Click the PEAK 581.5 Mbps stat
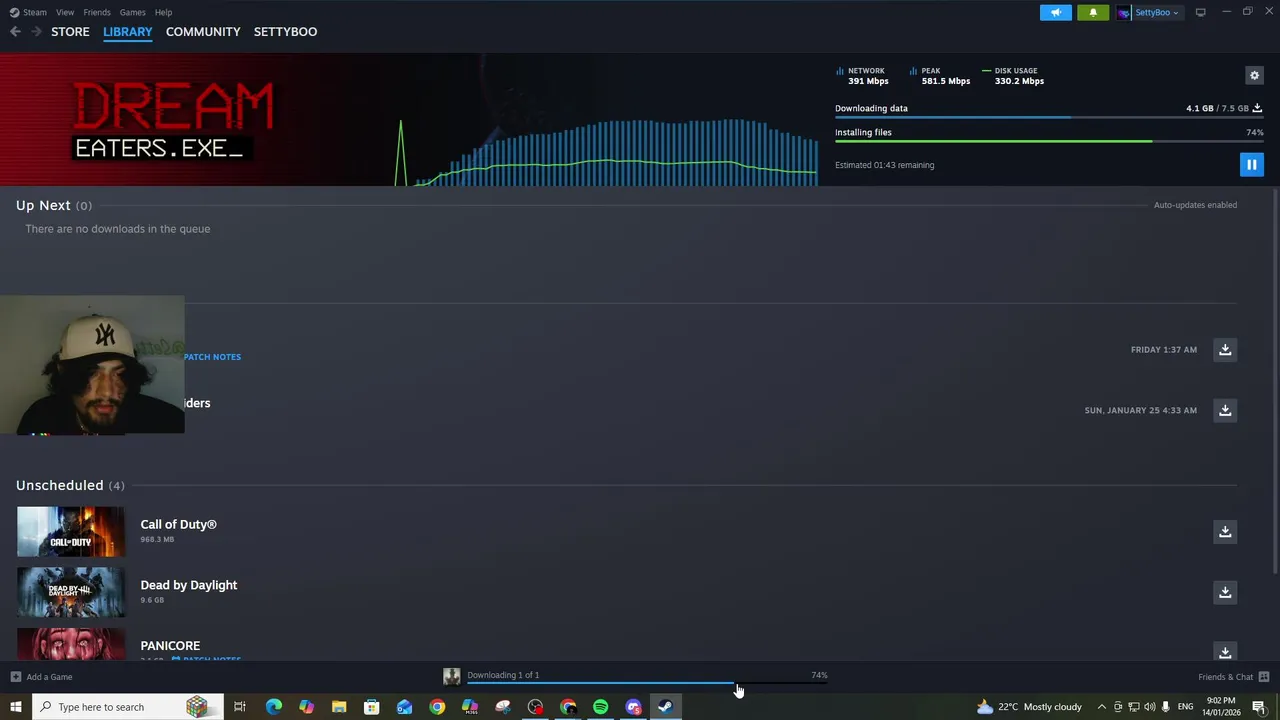The width and height of the screenshot is (1280, 720). 940,76
